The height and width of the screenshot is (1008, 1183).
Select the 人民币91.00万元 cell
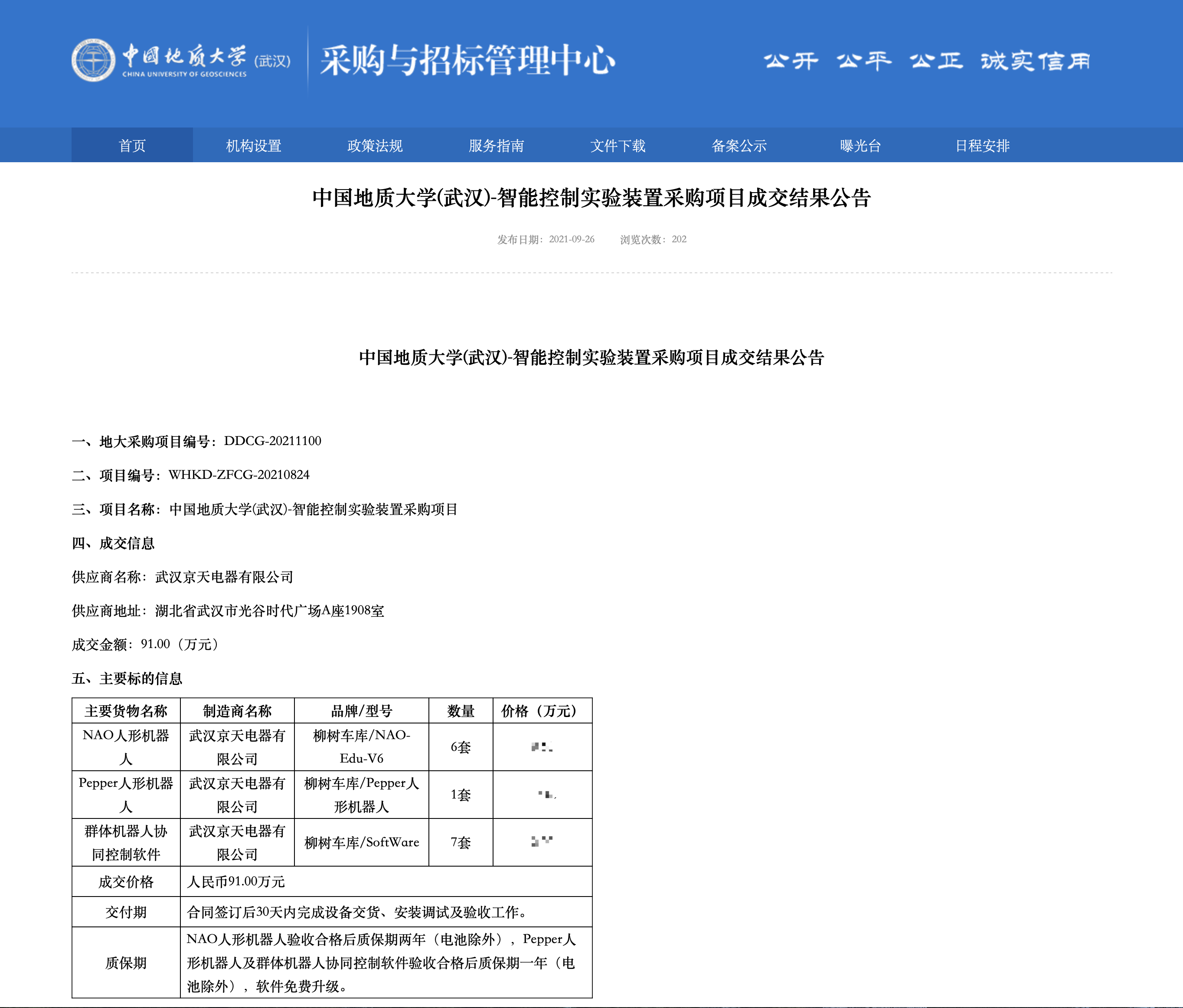coord(386,882)
